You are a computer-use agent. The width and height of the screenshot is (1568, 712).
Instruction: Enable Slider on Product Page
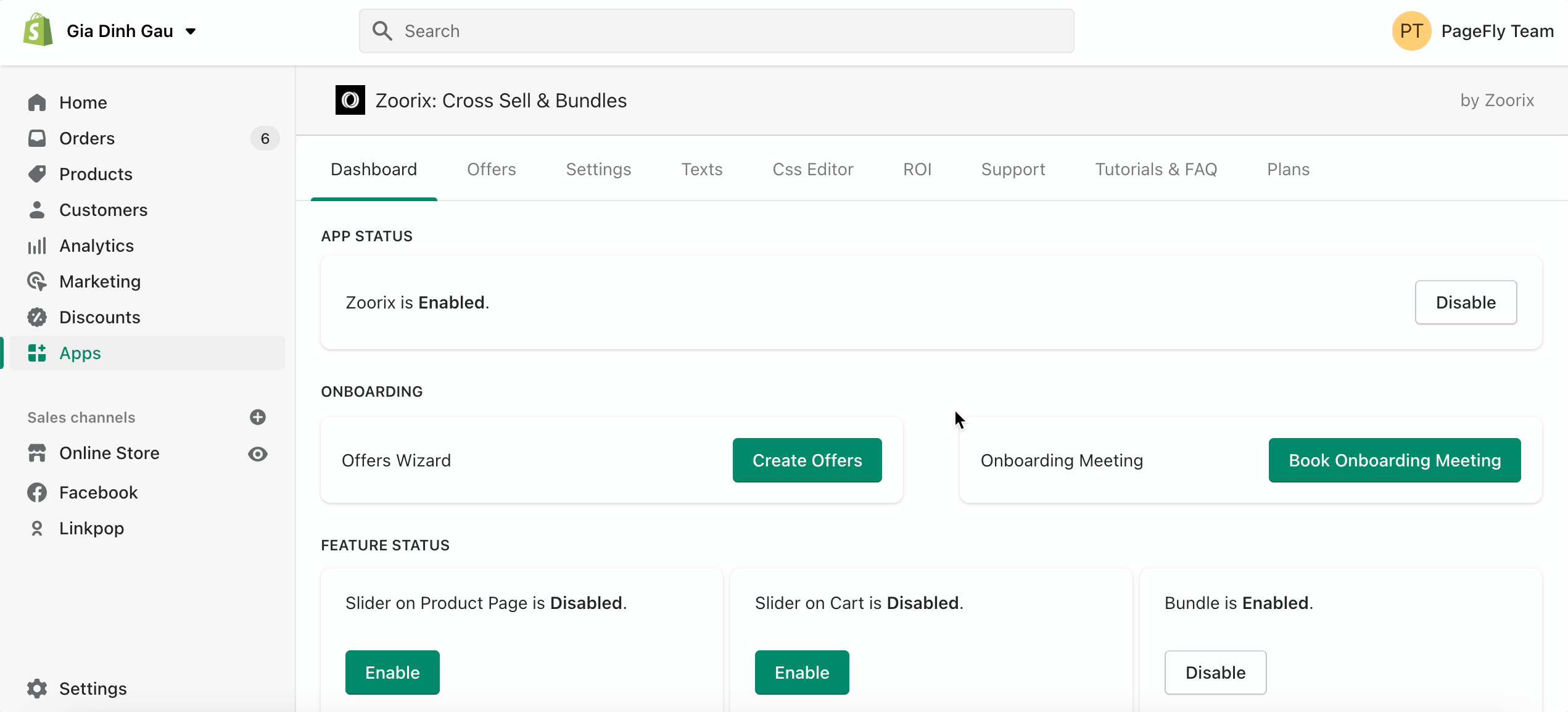(x=392, y=673)
